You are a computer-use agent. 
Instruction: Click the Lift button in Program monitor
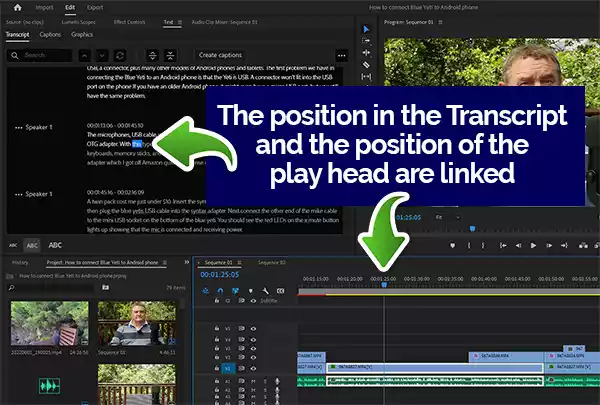[583, 246]
